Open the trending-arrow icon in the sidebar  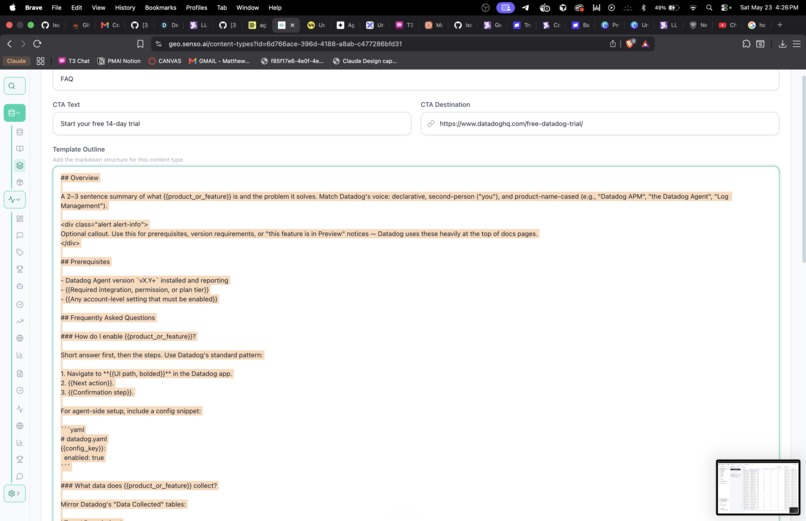20,322
